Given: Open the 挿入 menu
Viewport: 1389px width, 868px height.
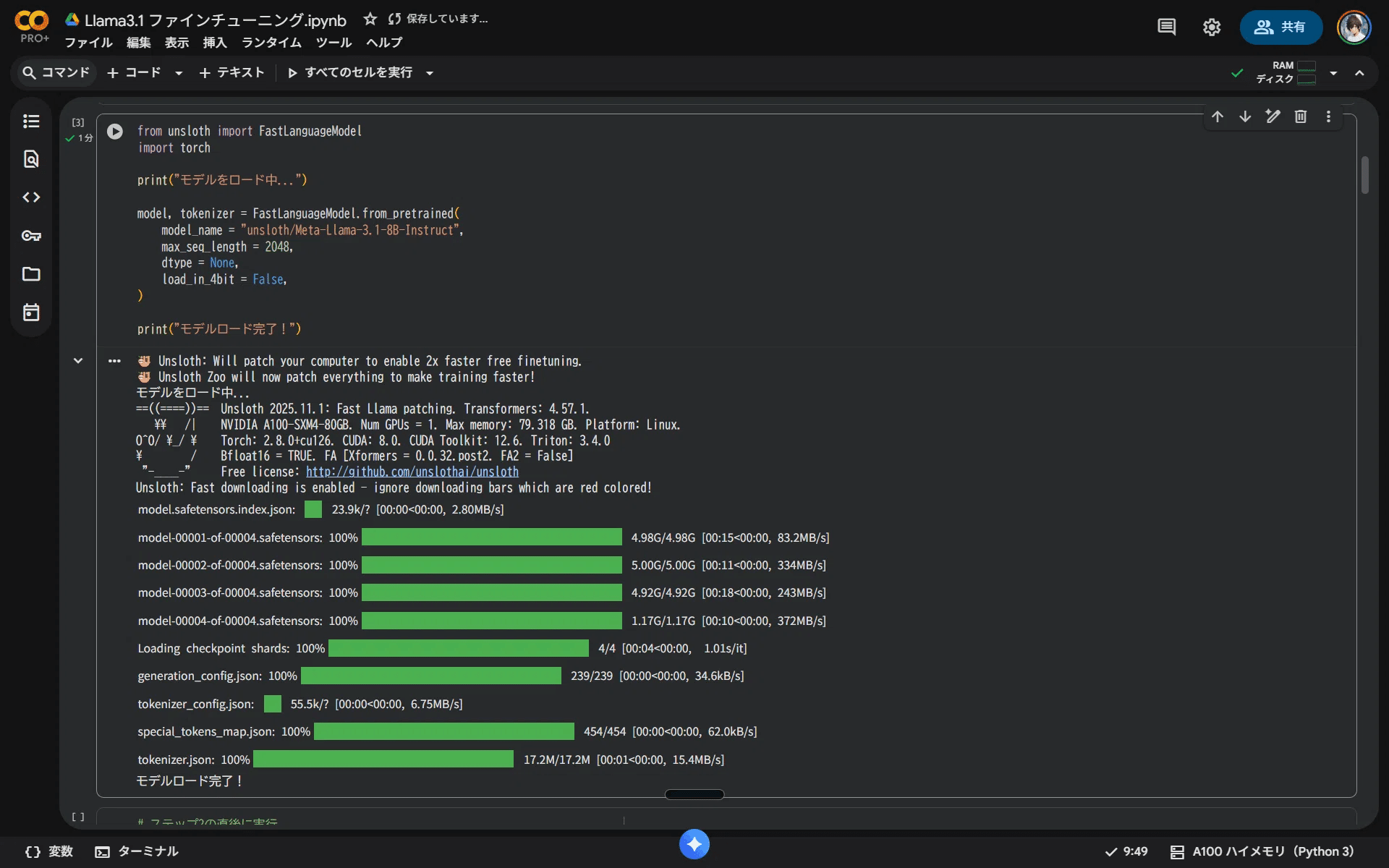Looking at the screenshot, I should (215, 43).
